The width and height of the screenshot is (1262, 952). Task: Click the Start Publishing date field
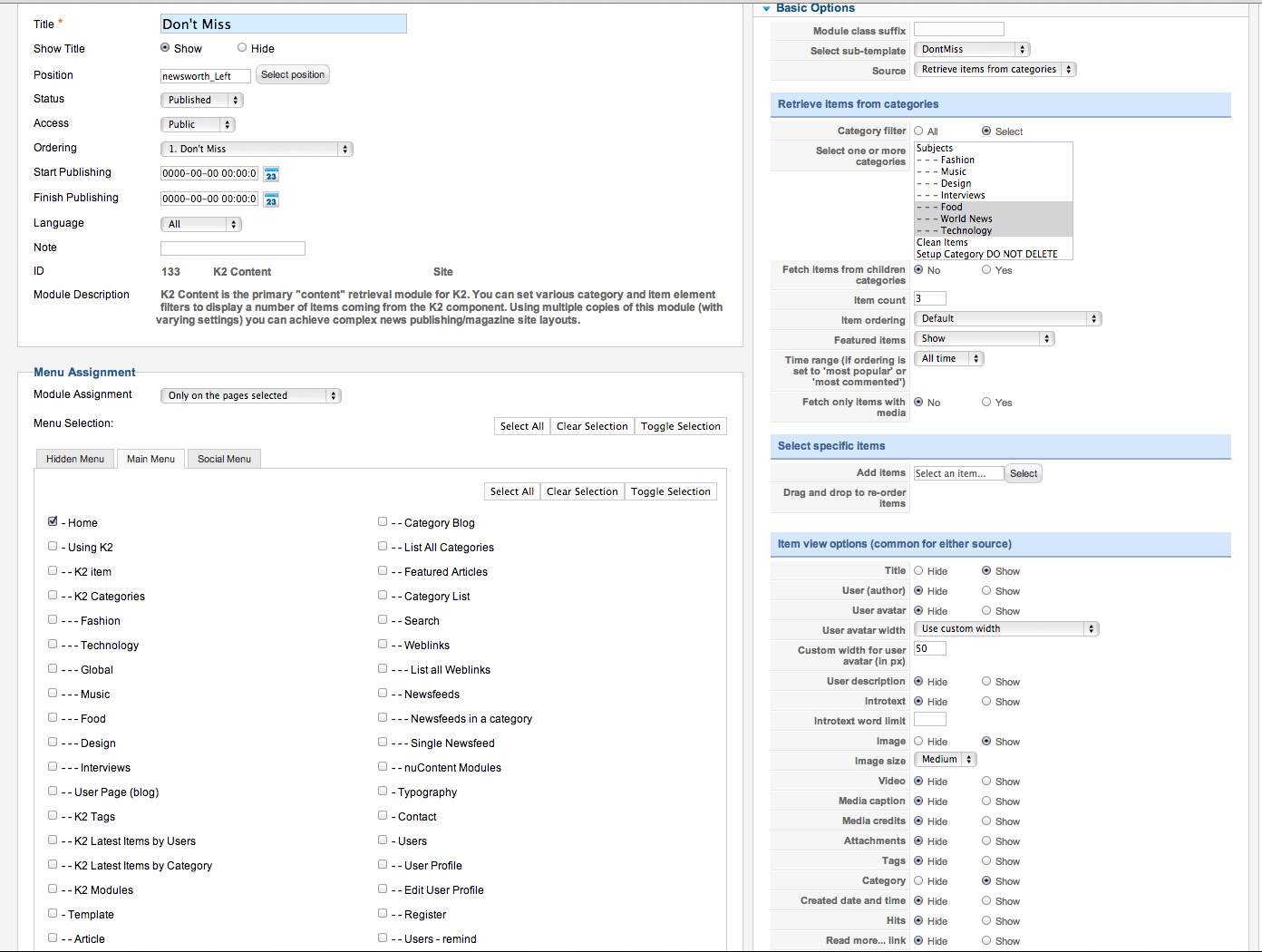coord(209,173)
